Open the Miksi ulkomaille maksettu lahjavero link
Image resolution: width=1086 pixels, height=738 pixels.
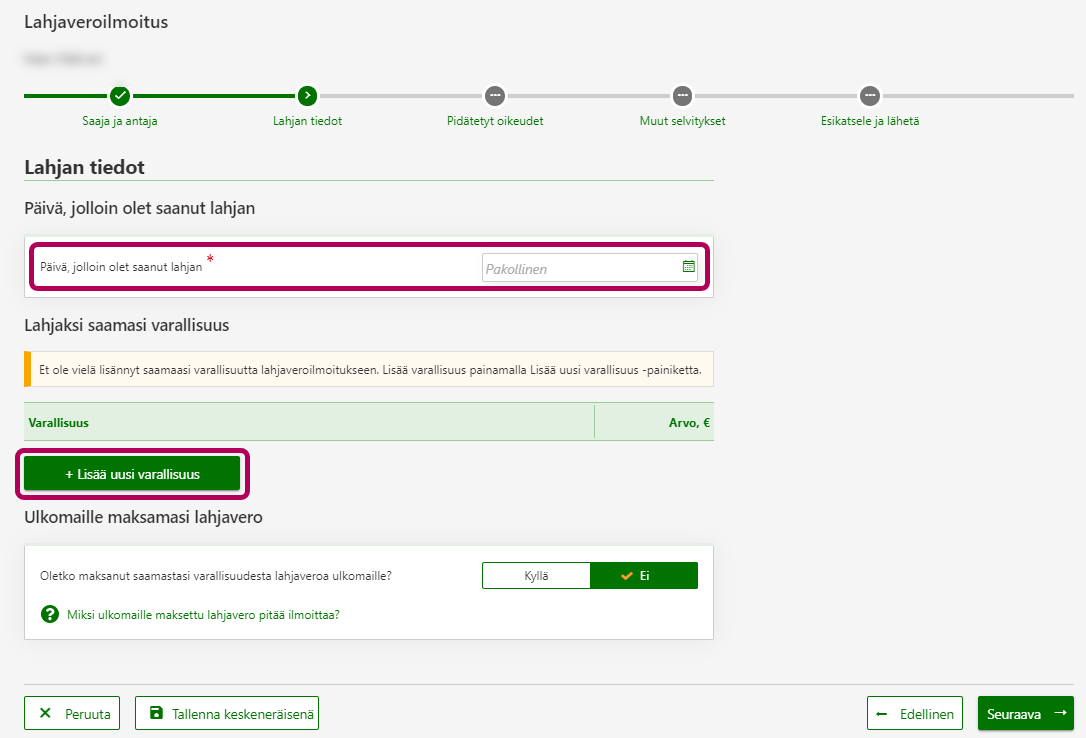(x=203, y=615)
